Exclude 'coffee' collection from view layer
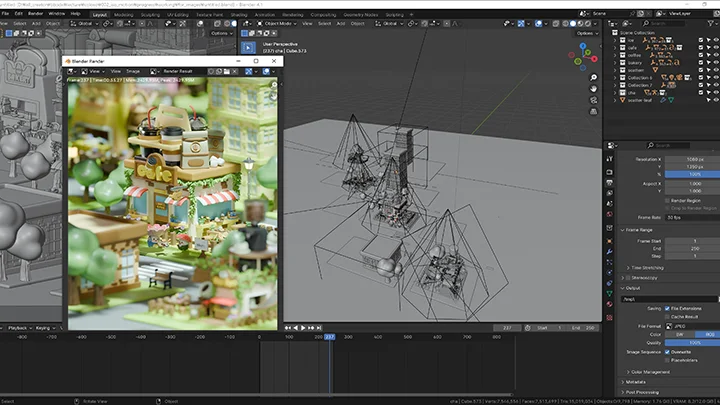The height and width of the screenshot is (405, 720). 701,55
